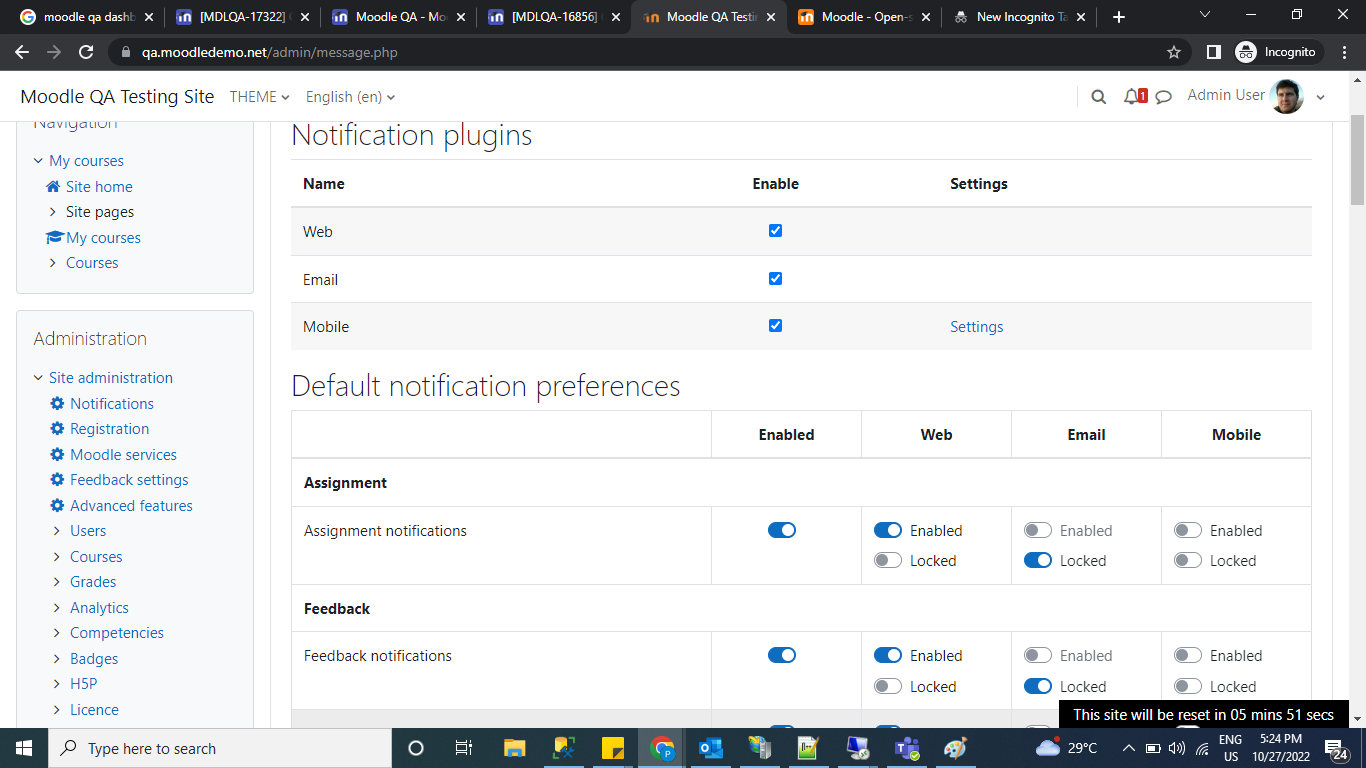Go back with the browser back arrow

(x=22, y=52)
